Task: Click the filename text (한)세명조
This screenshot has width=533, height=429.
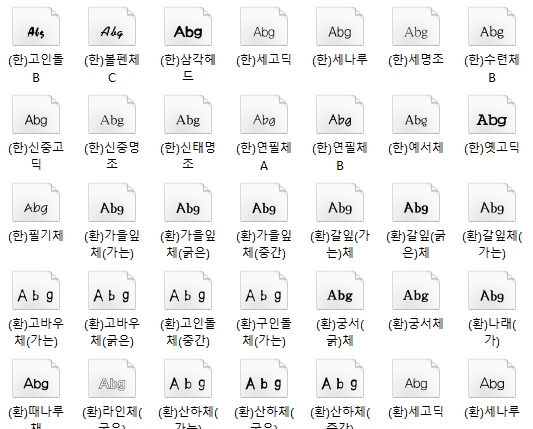Action: click(x=416, y=60)
